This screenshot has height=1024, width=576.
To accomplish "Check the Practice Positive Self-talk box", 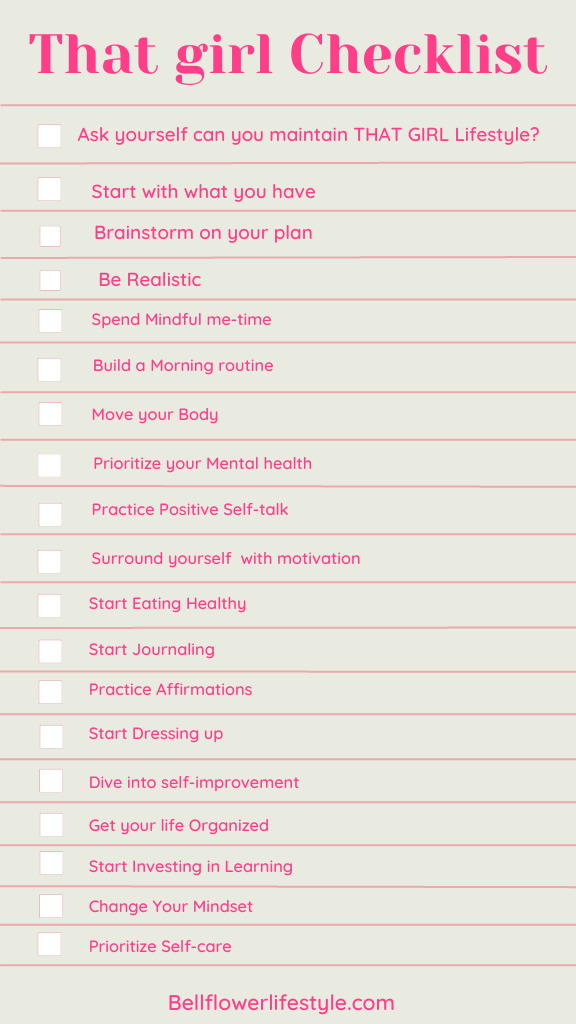I will 50,514.
